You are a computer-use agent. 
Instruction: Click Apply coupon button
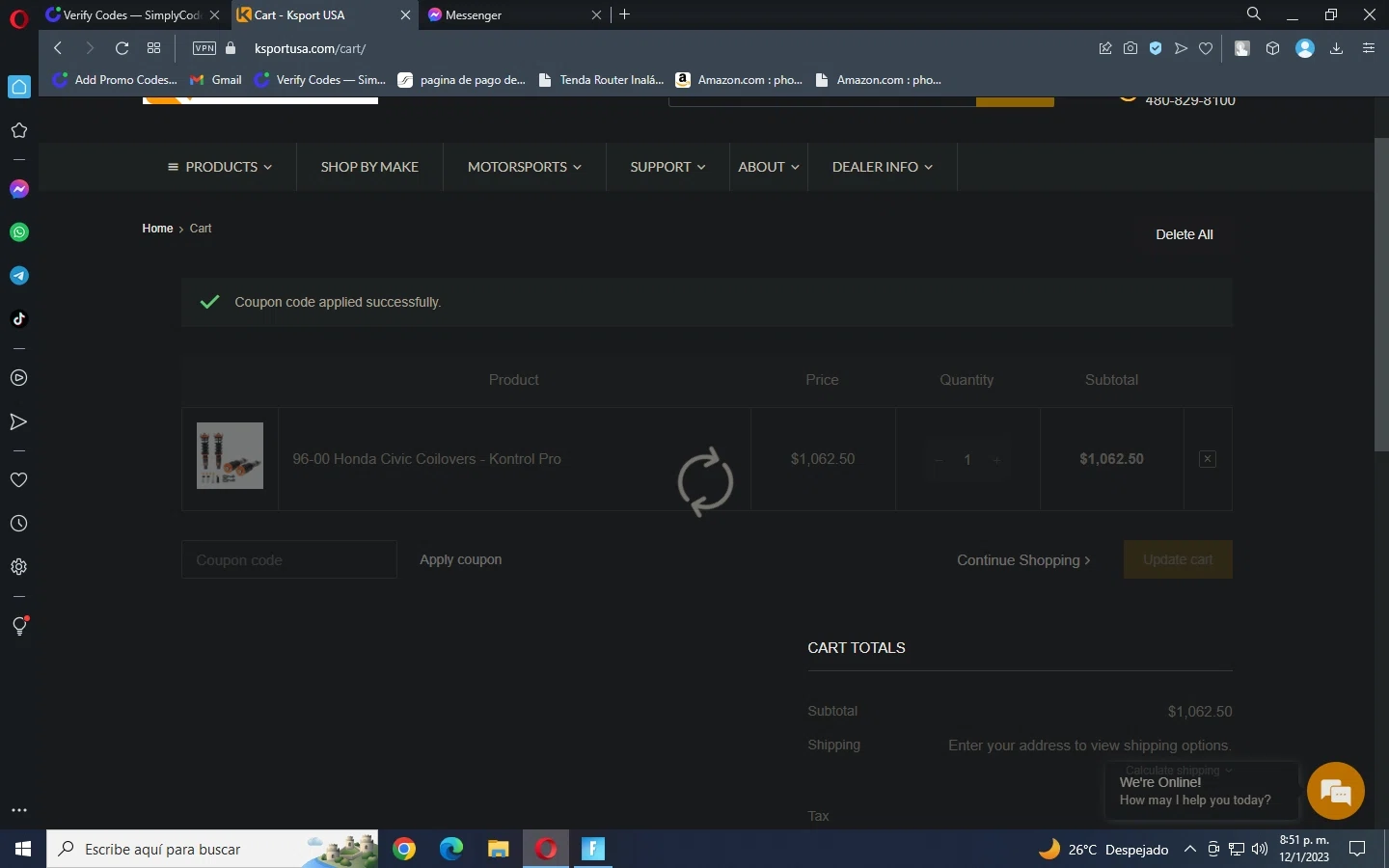click(460, 559)
